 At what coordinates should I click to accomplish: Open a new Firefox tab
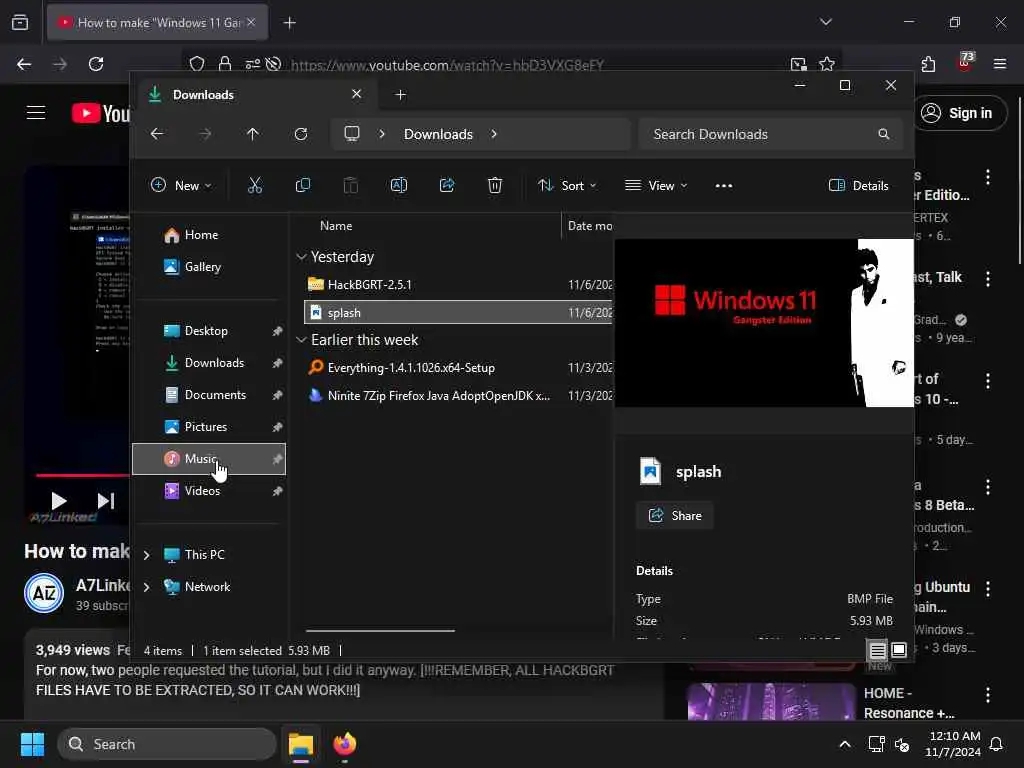pos(289,23)
